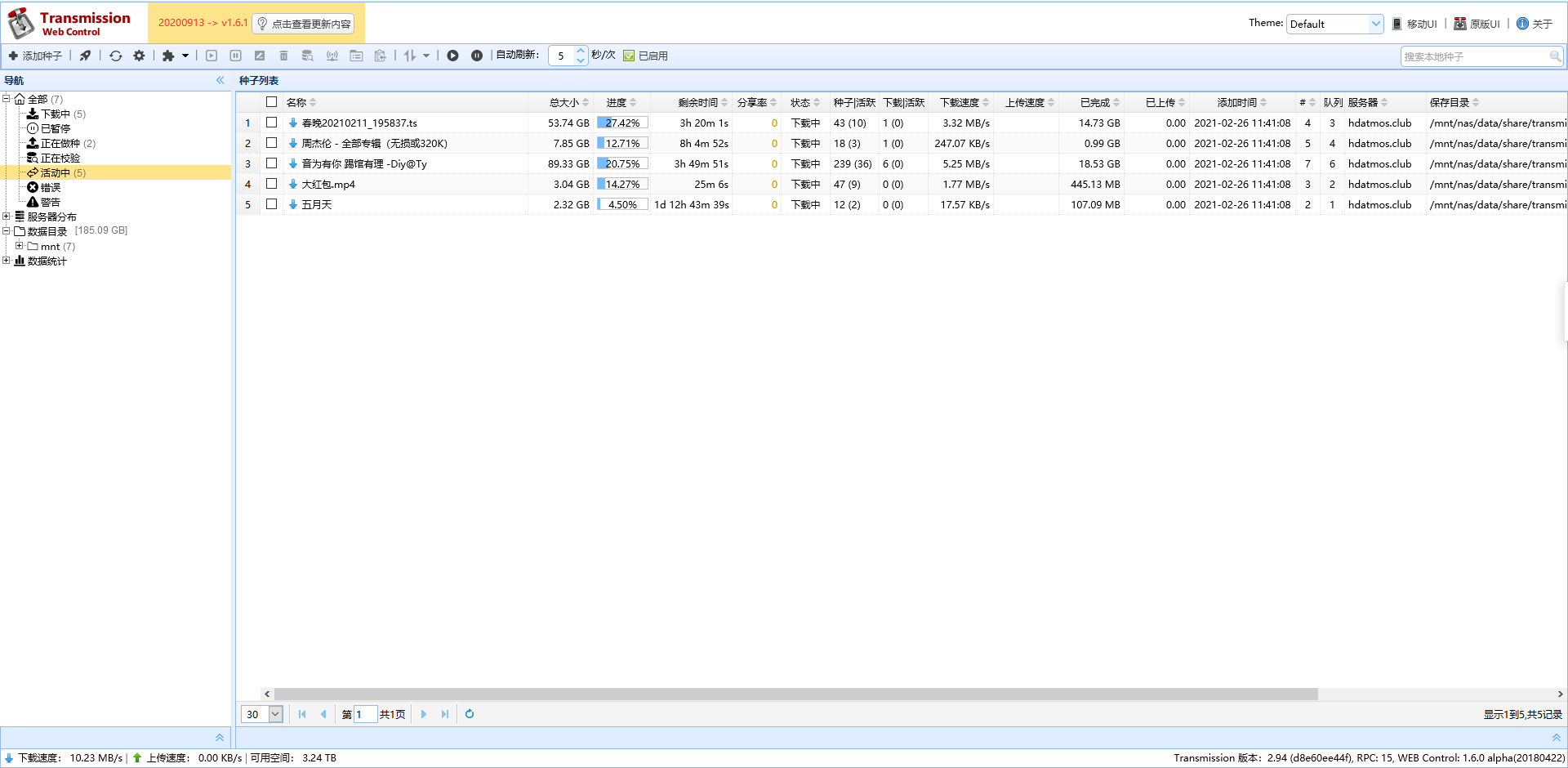Click the 添加种子 add torrent button
This screenshot has height=768, width=1568.
[35, 56]
